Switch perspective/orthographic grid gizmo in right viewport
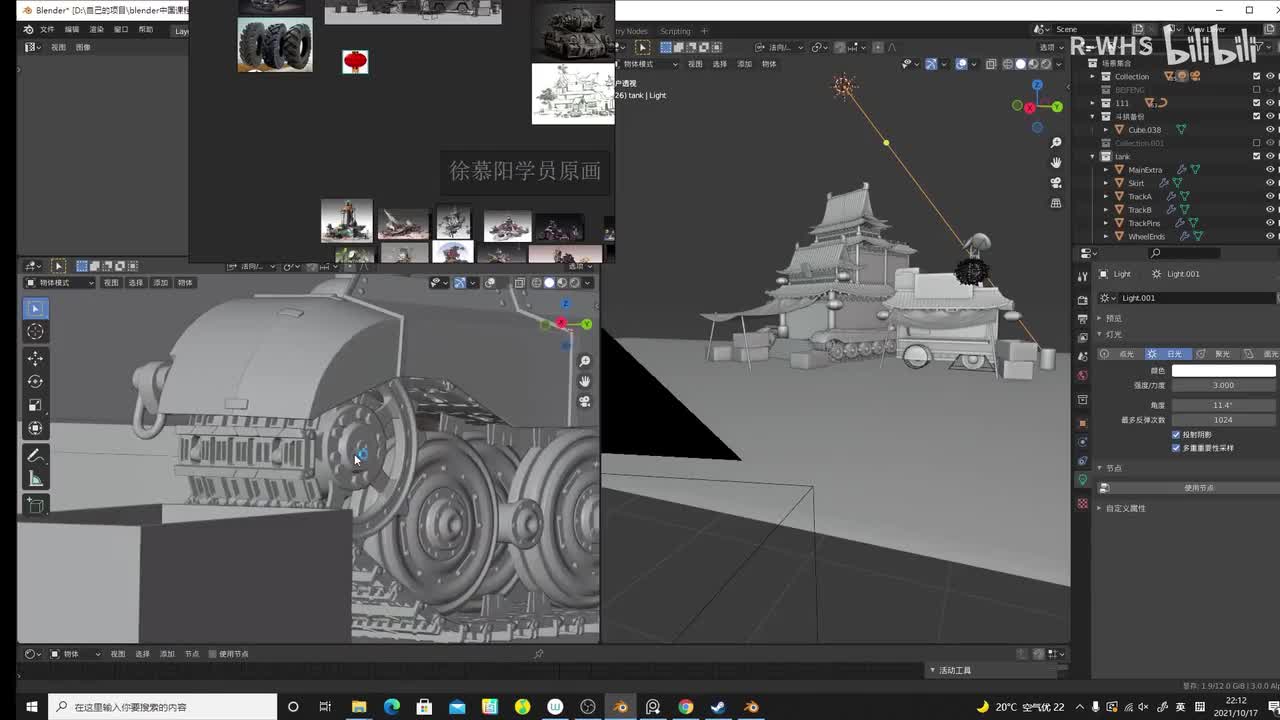Screen dimensions: 1280x720 1056,203
